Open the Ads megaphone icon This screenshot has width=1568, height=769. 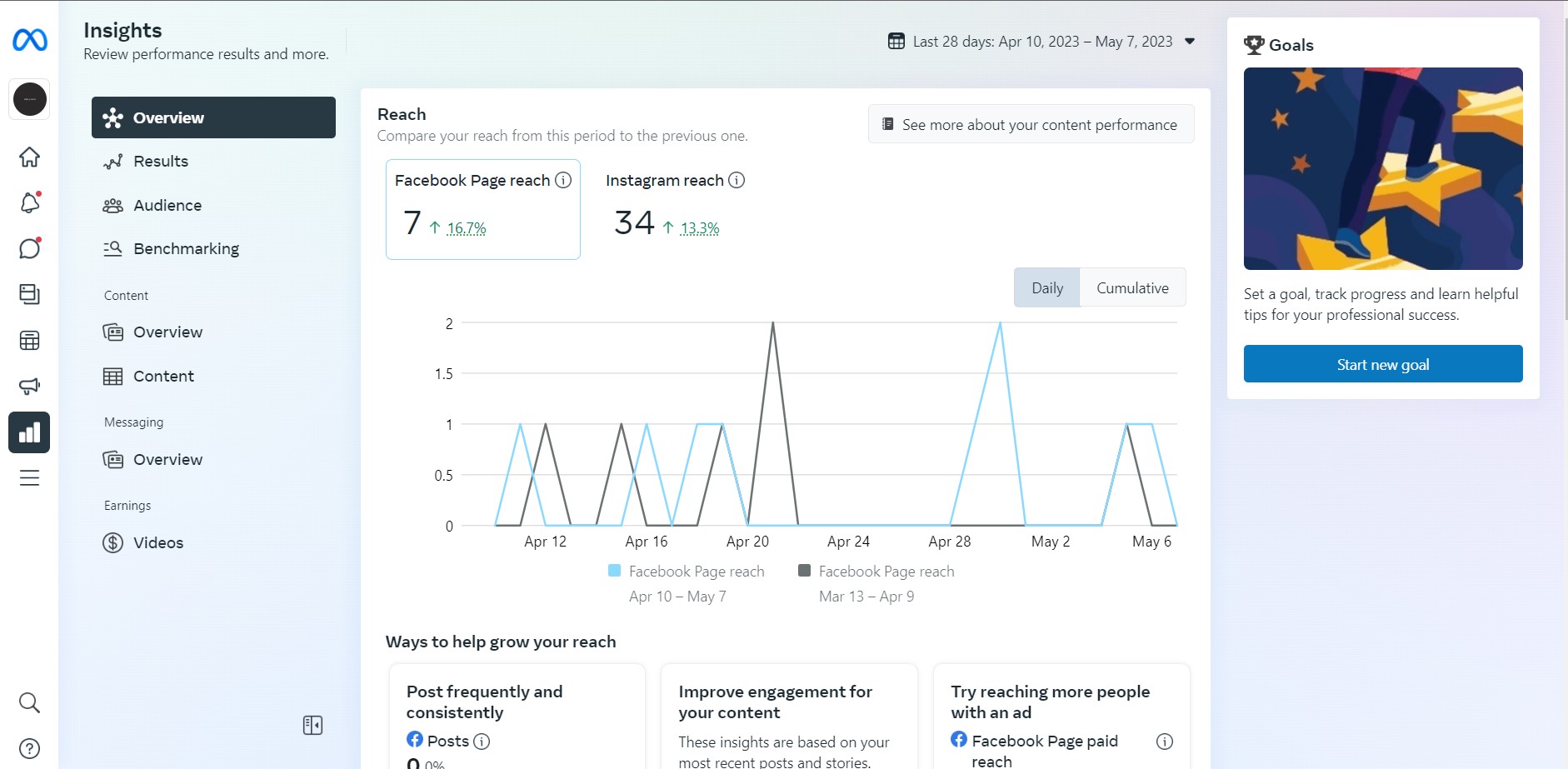tap(29, 386)
